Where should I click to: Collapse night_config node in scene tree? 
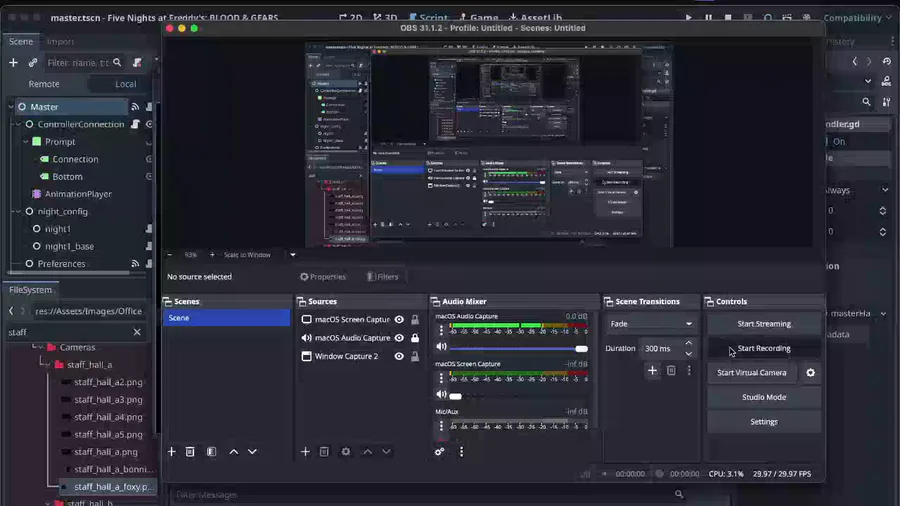tap(18, 212)
